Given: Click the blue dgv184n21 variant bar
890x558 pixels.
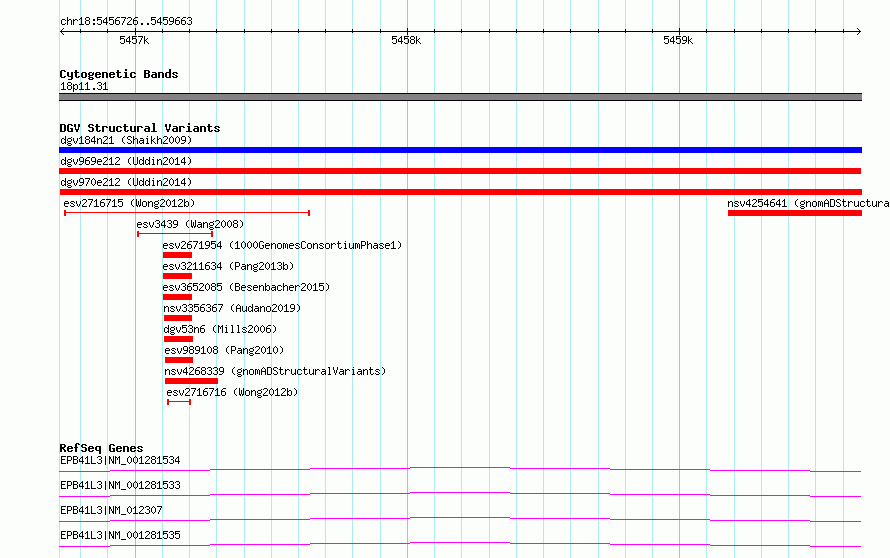Looking at the screenshot, I should click(460, 150).
